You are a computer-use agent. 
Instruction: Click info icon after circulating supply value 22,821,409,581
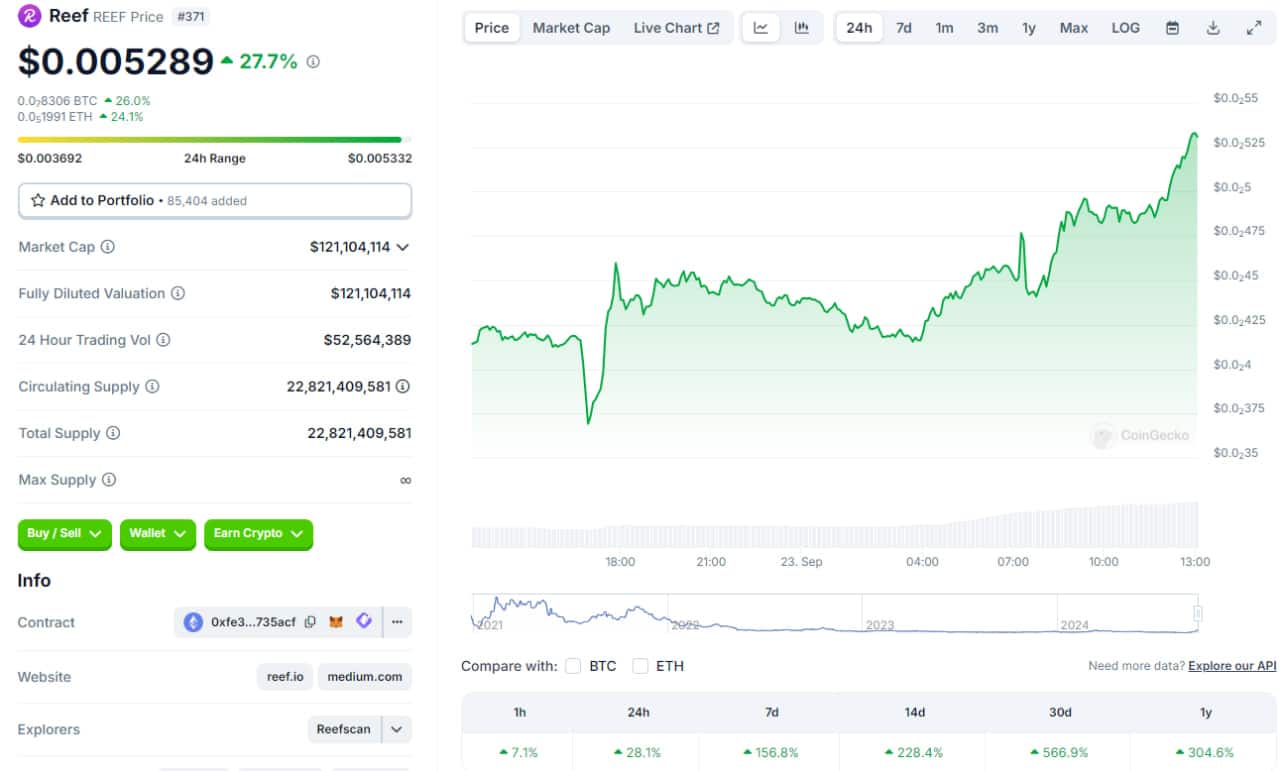(402, 387)
